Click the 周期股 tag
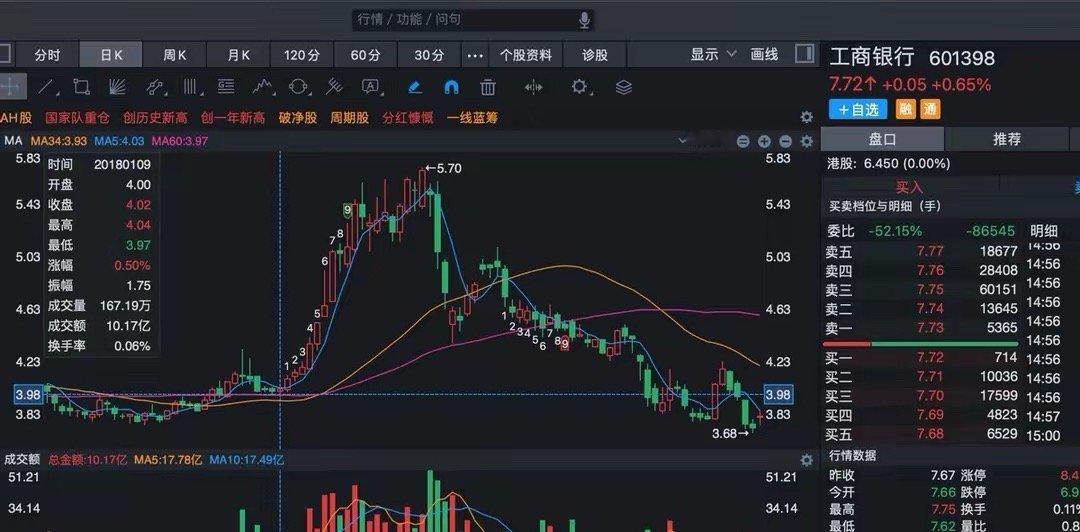The width and height of the screenshot is (1080, 532). 349,118
